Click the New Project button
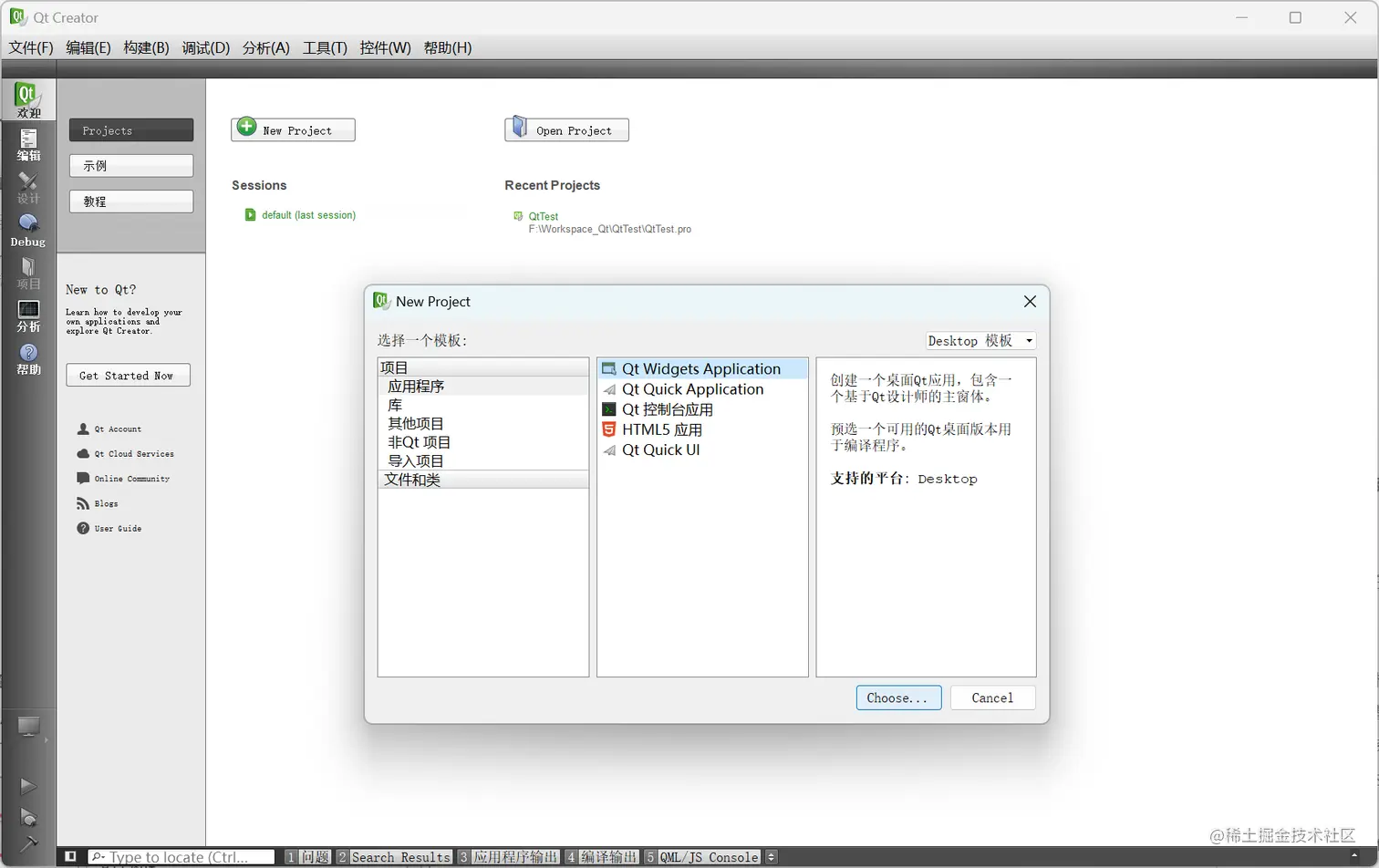1379x868 pixels. coord(293,129)
